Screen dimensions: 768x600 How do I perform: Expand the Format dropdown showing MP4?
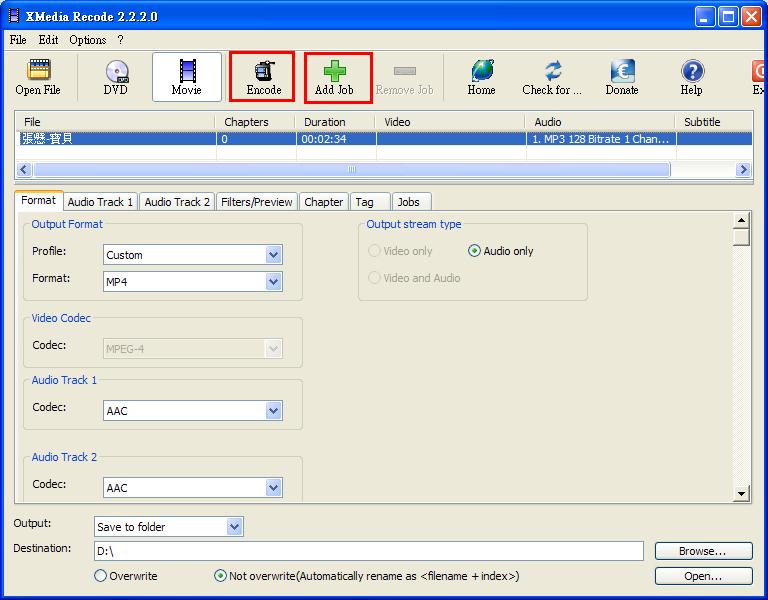tap(273, 282)
